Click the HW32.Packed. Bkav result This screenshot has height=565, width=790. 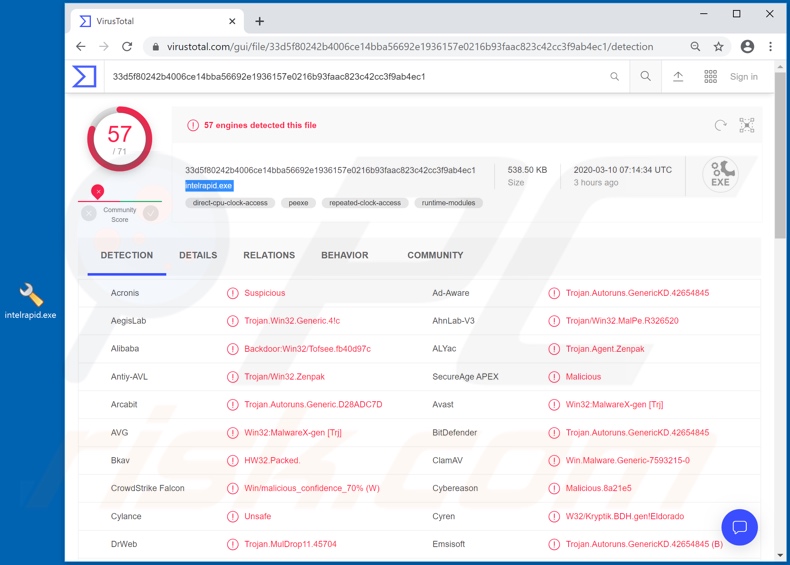coord(272,461)
